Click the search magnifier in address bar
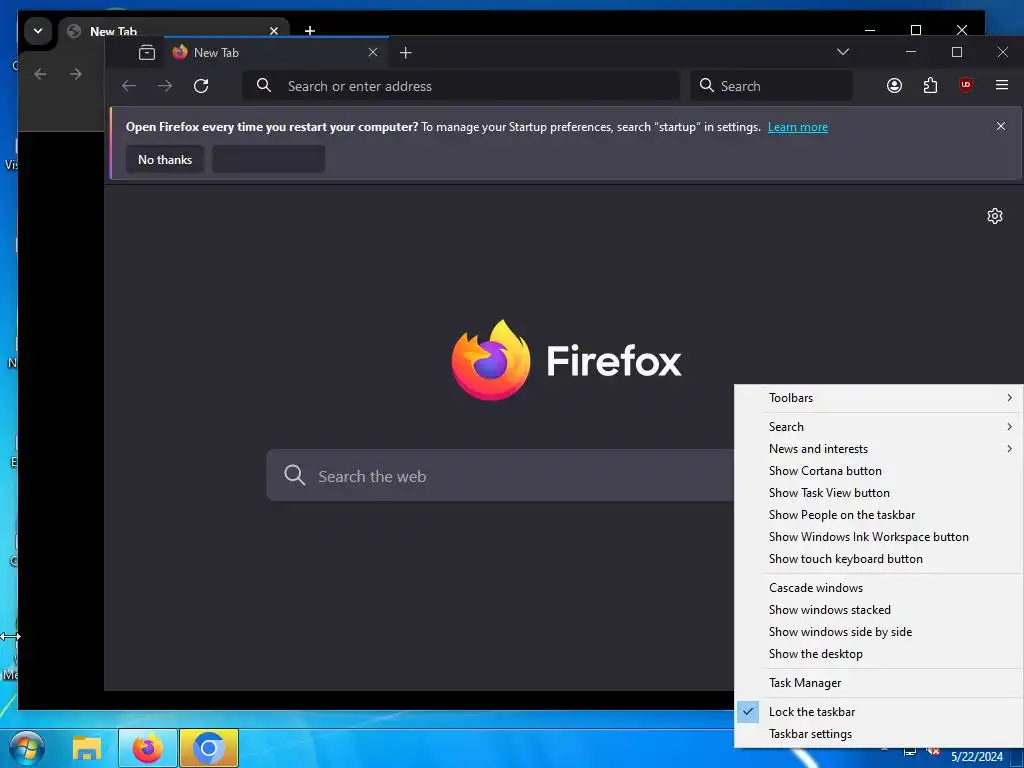The height and width of the screenshot is (768, 1024). tap(264, 86)
